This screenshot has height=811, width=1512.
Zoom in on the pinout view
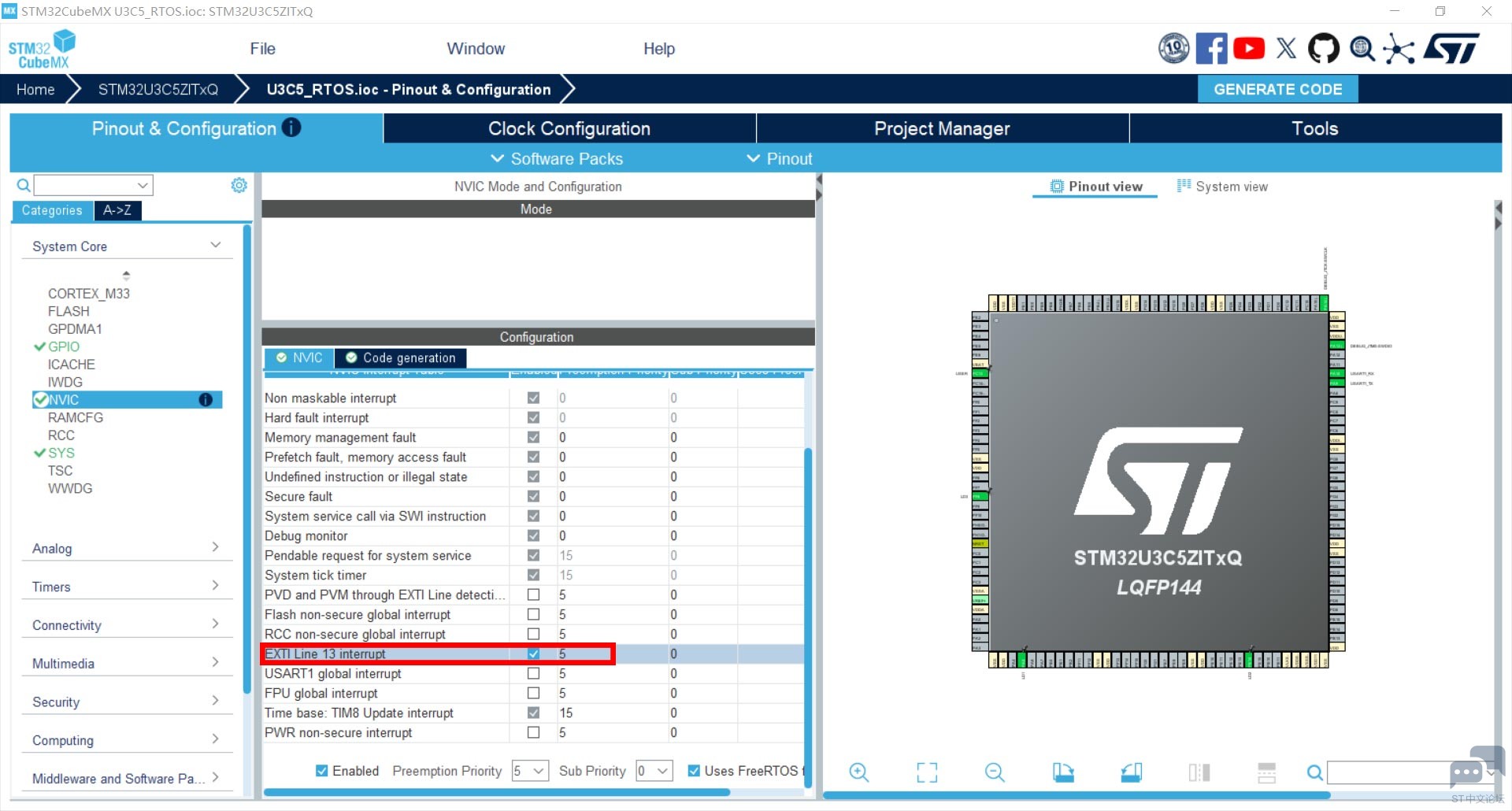coord(859,772)
